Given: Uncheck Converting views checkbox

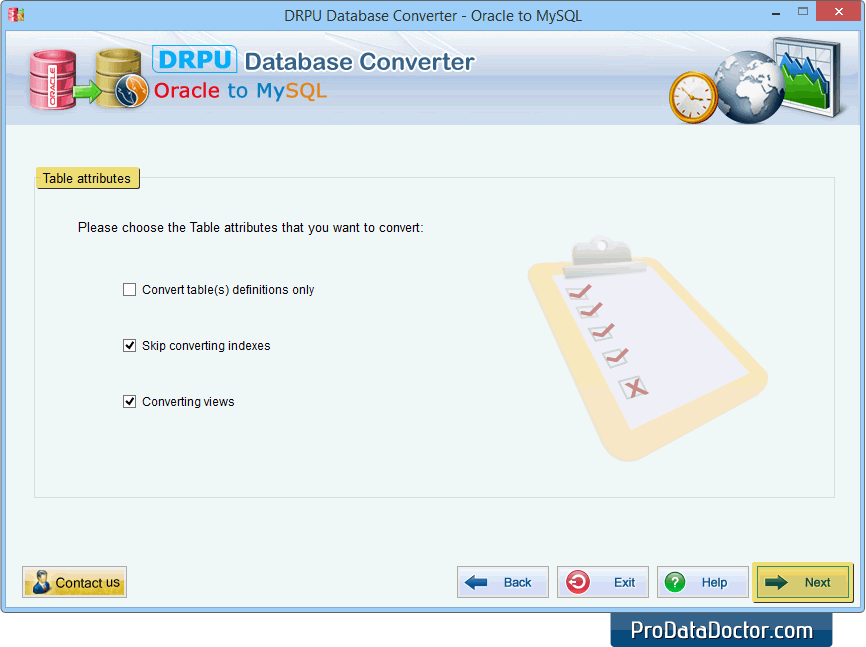Looking at the screenshot, I should (x=129, y=401).
